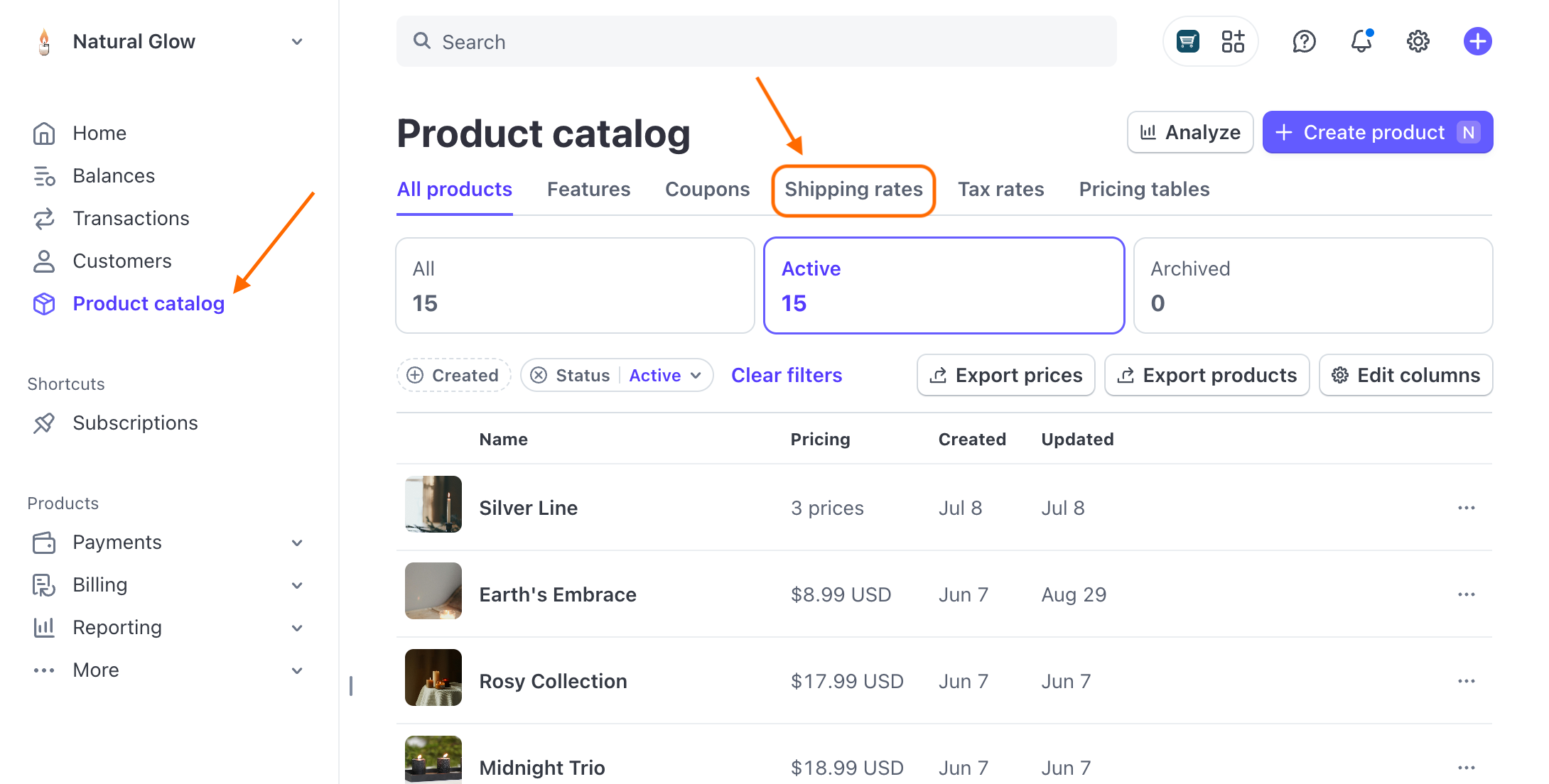Open the Home section from sidebar
1549x784 pixels.
click(x=99, y=133)
